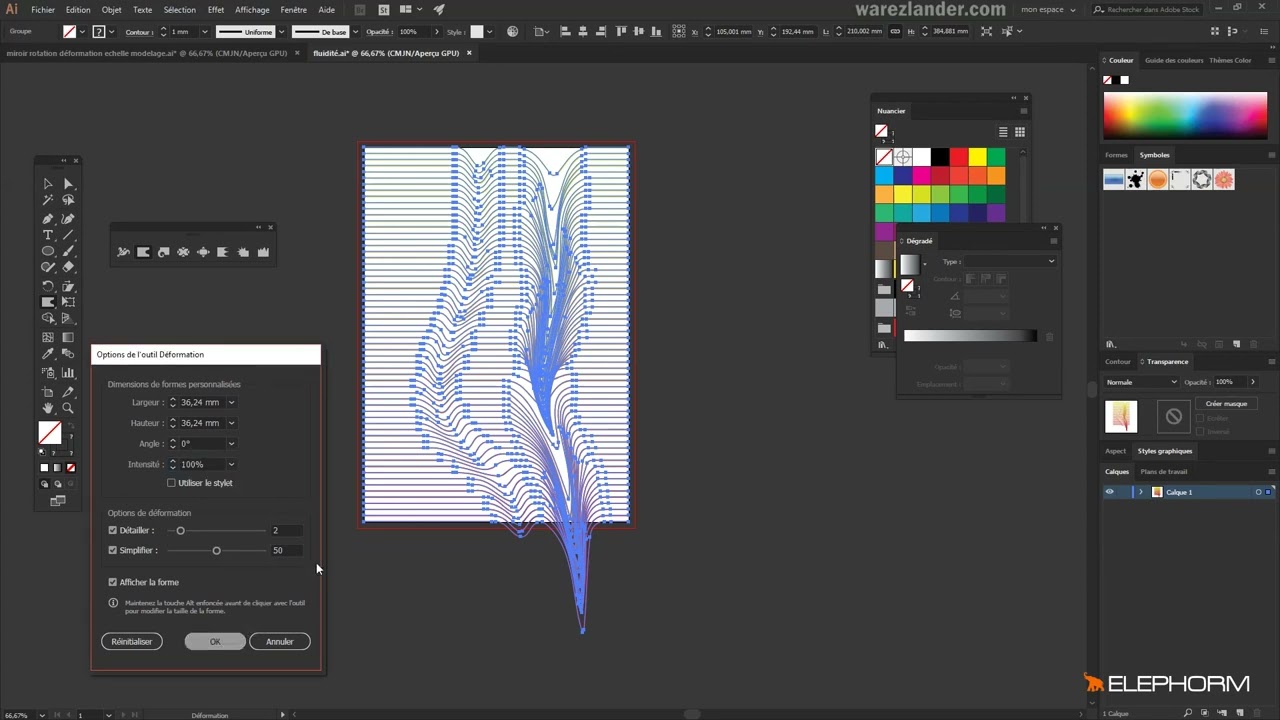
Task: Click the Réinitialiser button
Action: (132, 641)
